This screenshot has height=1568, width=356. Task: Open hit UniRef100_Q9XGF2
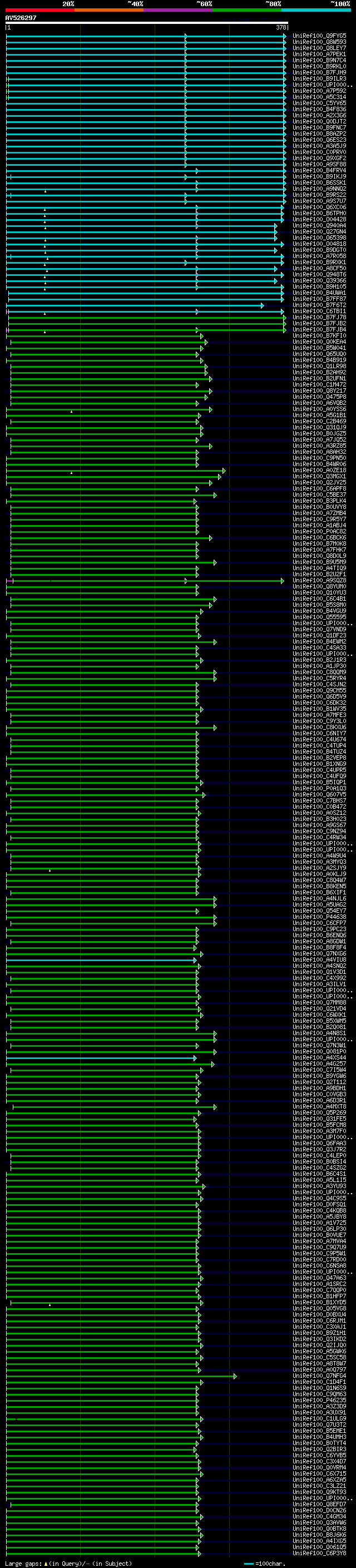pos(319,159)
